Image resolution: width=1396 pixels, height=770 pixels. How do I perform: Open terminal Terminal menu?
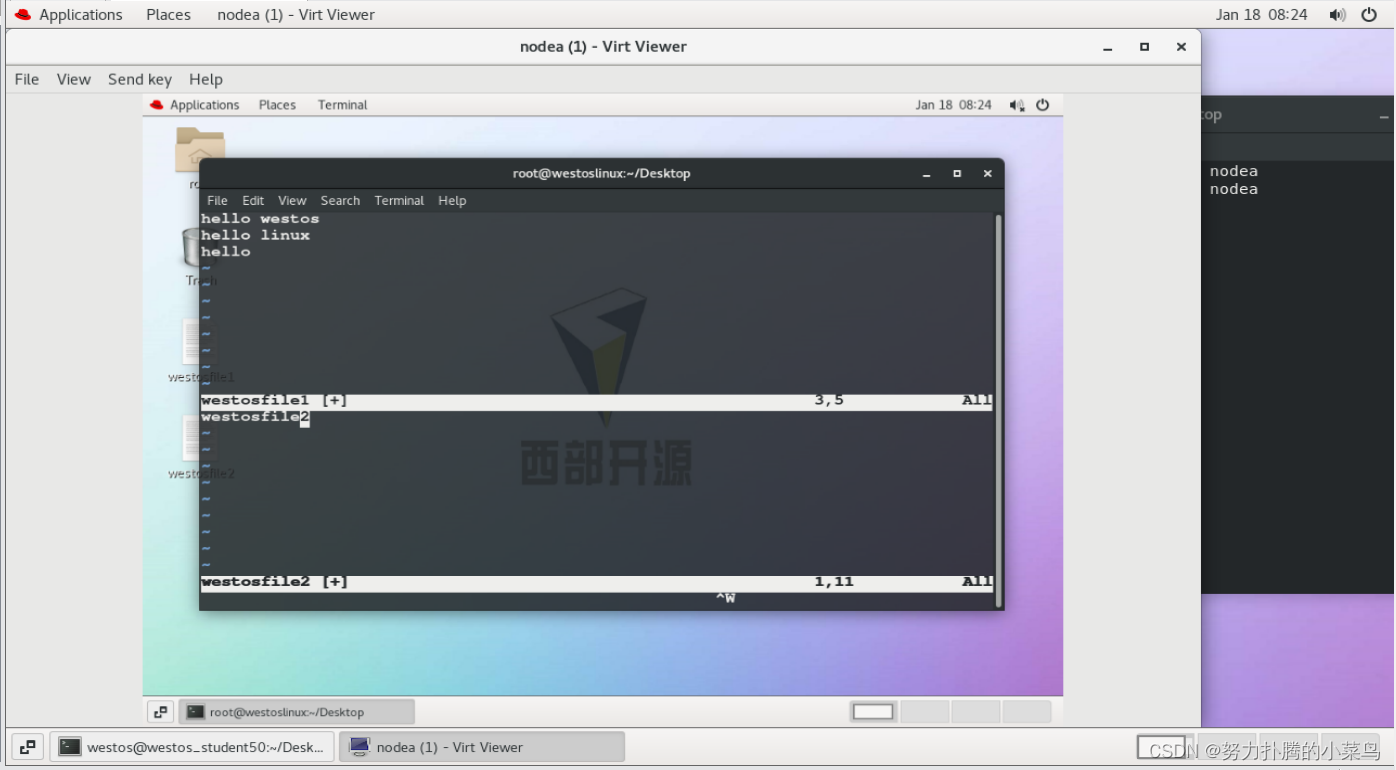coord(399,200)
